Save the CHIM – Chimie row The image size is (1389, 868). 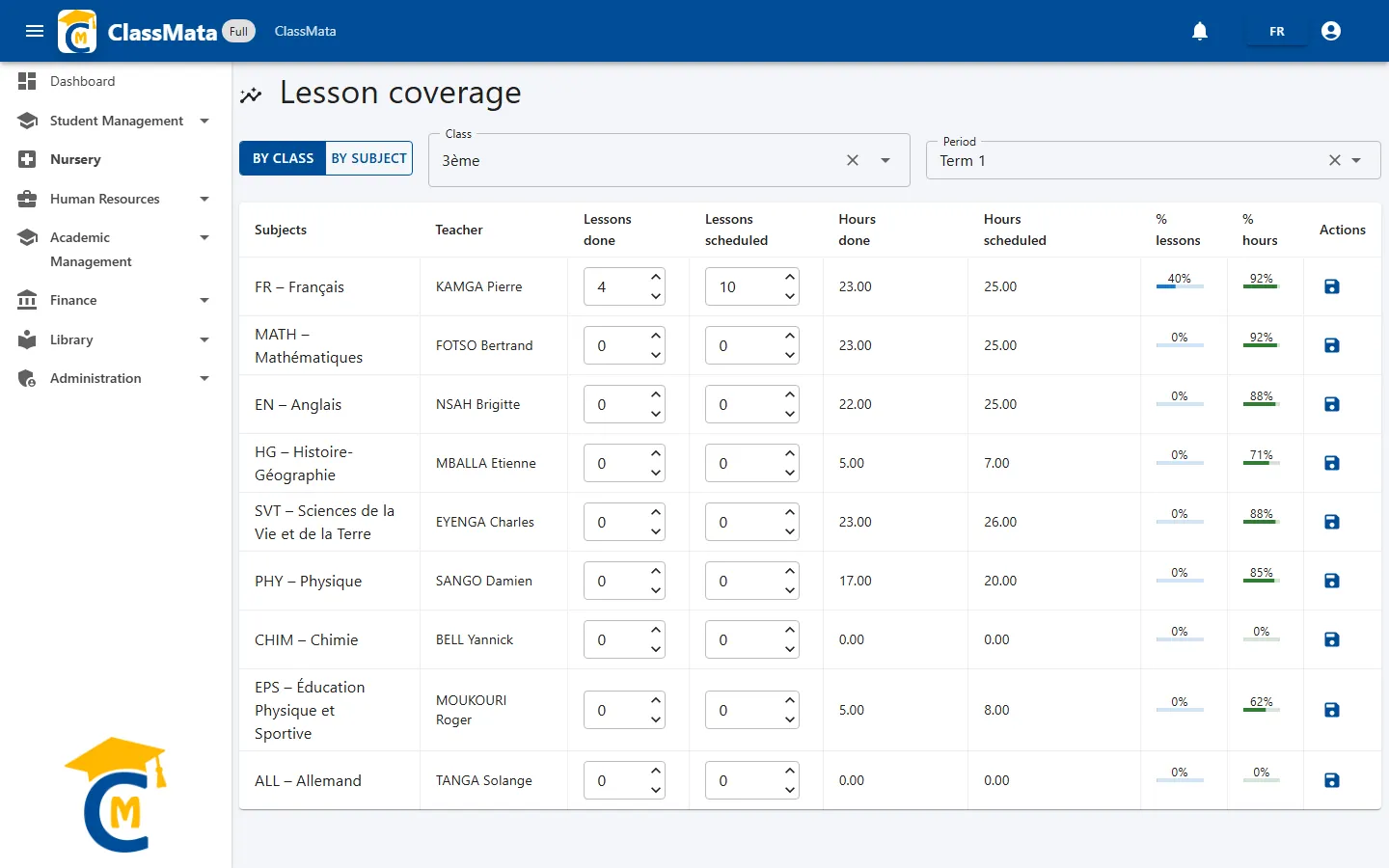[1332, 639]
